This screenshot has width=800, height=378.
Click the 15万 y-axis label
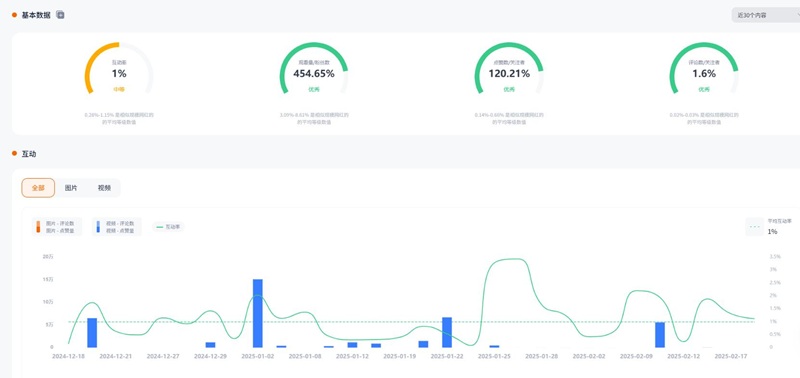48,280
